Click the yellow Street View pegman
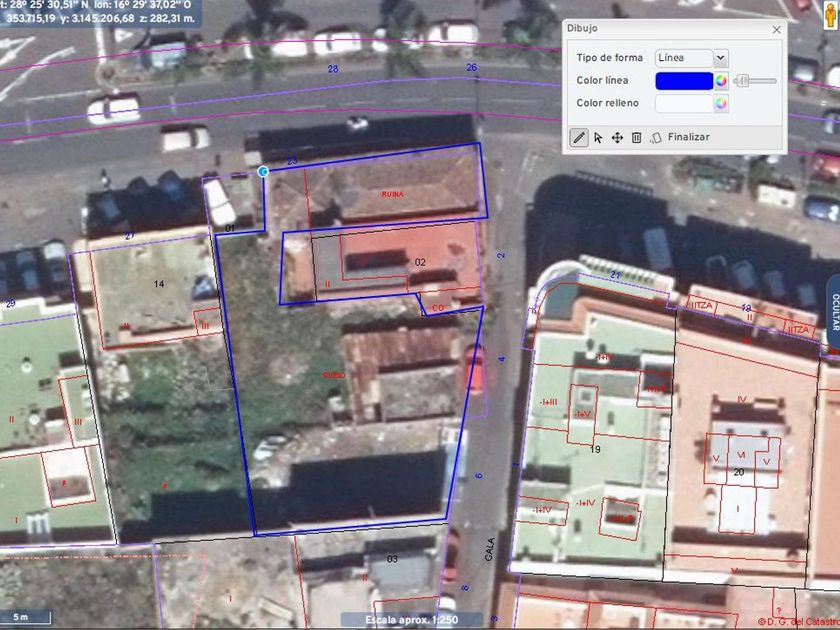Screen dimensions: 840x630 click(831, 15)
